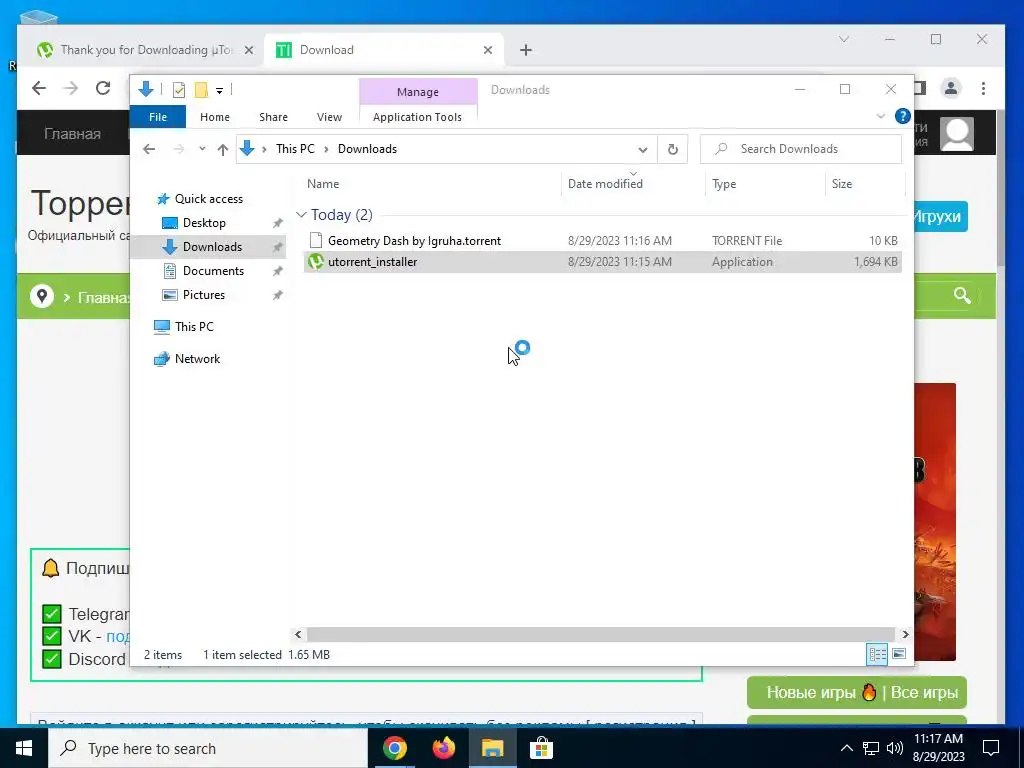This screenshot has width=1024, height=768.
Task: Click the utorrent_installer green icon
Action: [x=316, y=262]
